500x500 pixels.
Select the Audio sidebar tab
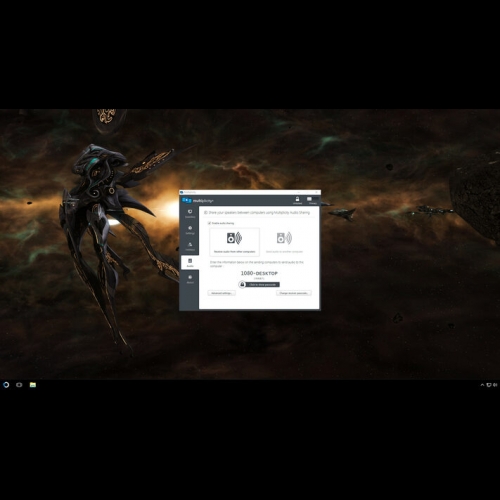(x=190, y=263)
